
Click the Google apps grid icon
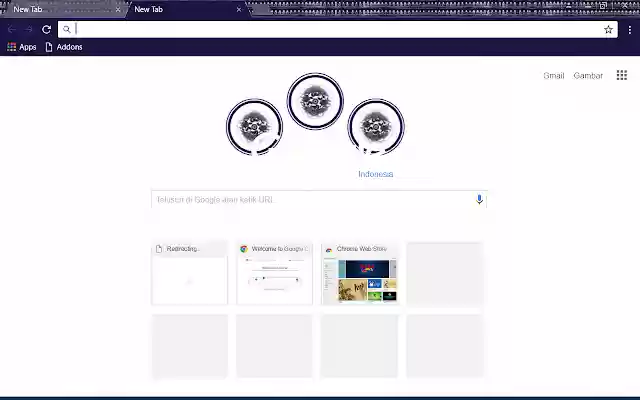coord(622,75)
